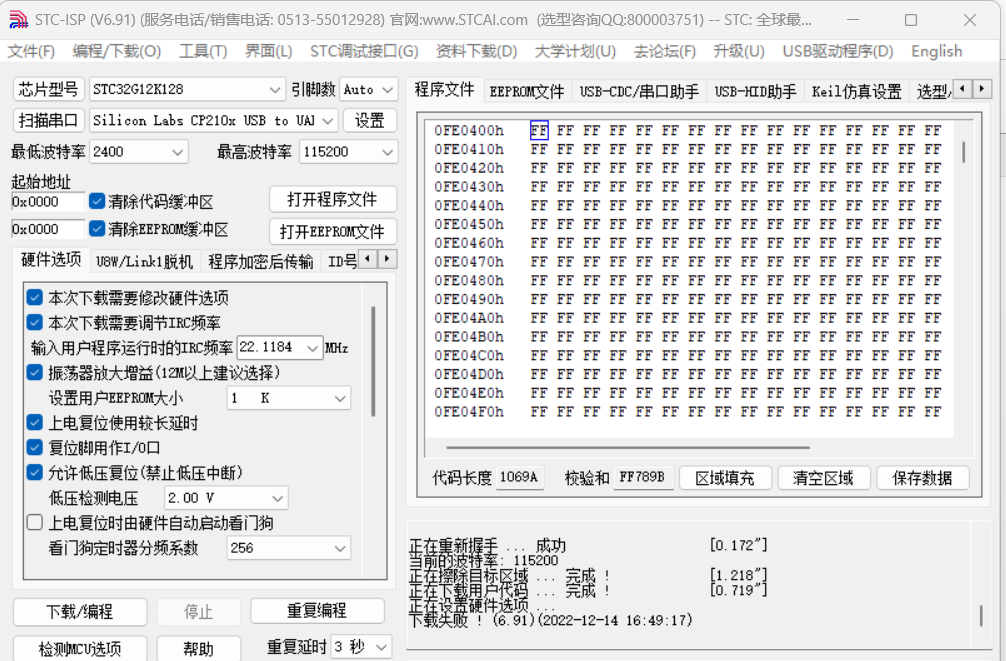The height and width of the screenshot is (661, 1006).
Task: Open the 升级(U) menu
Action: 738,51
